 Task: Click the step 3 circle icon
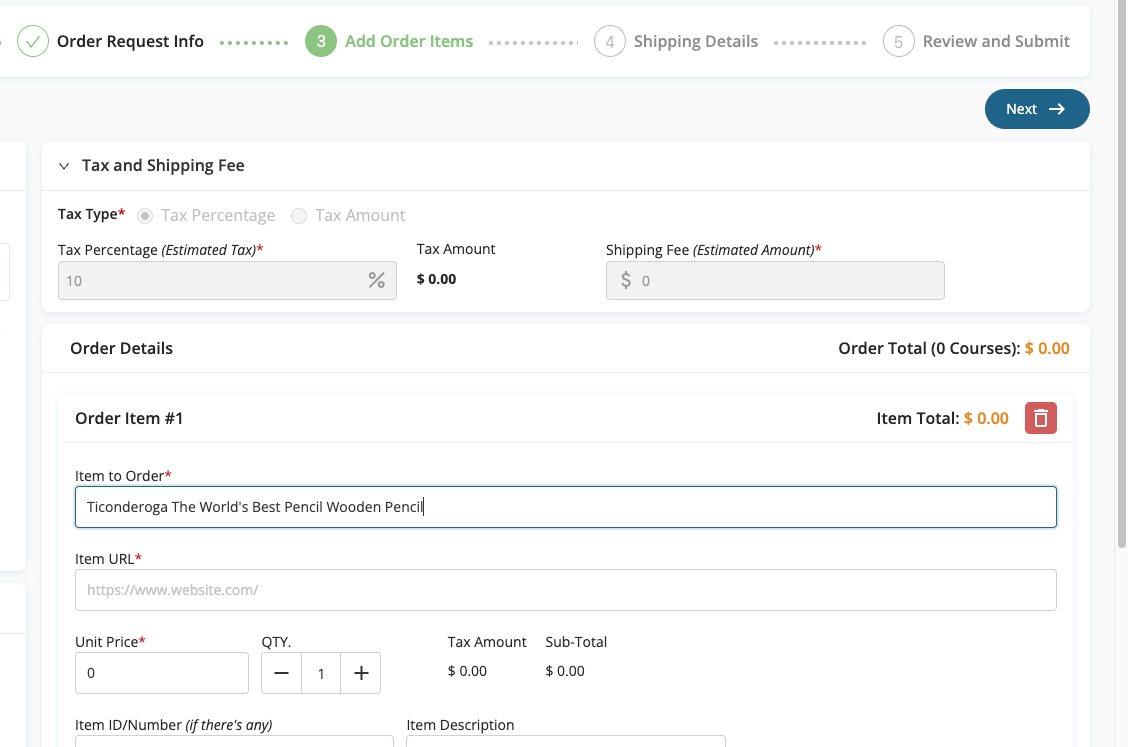point(321,42)
